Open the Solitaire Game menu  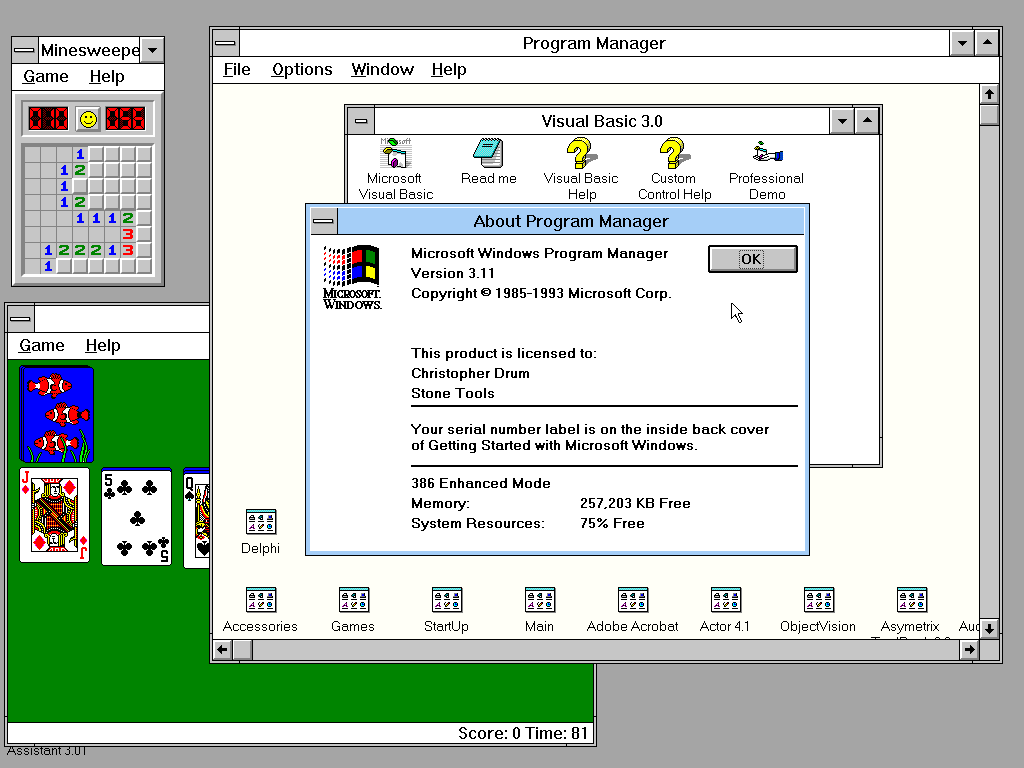(x=41, y=345)
